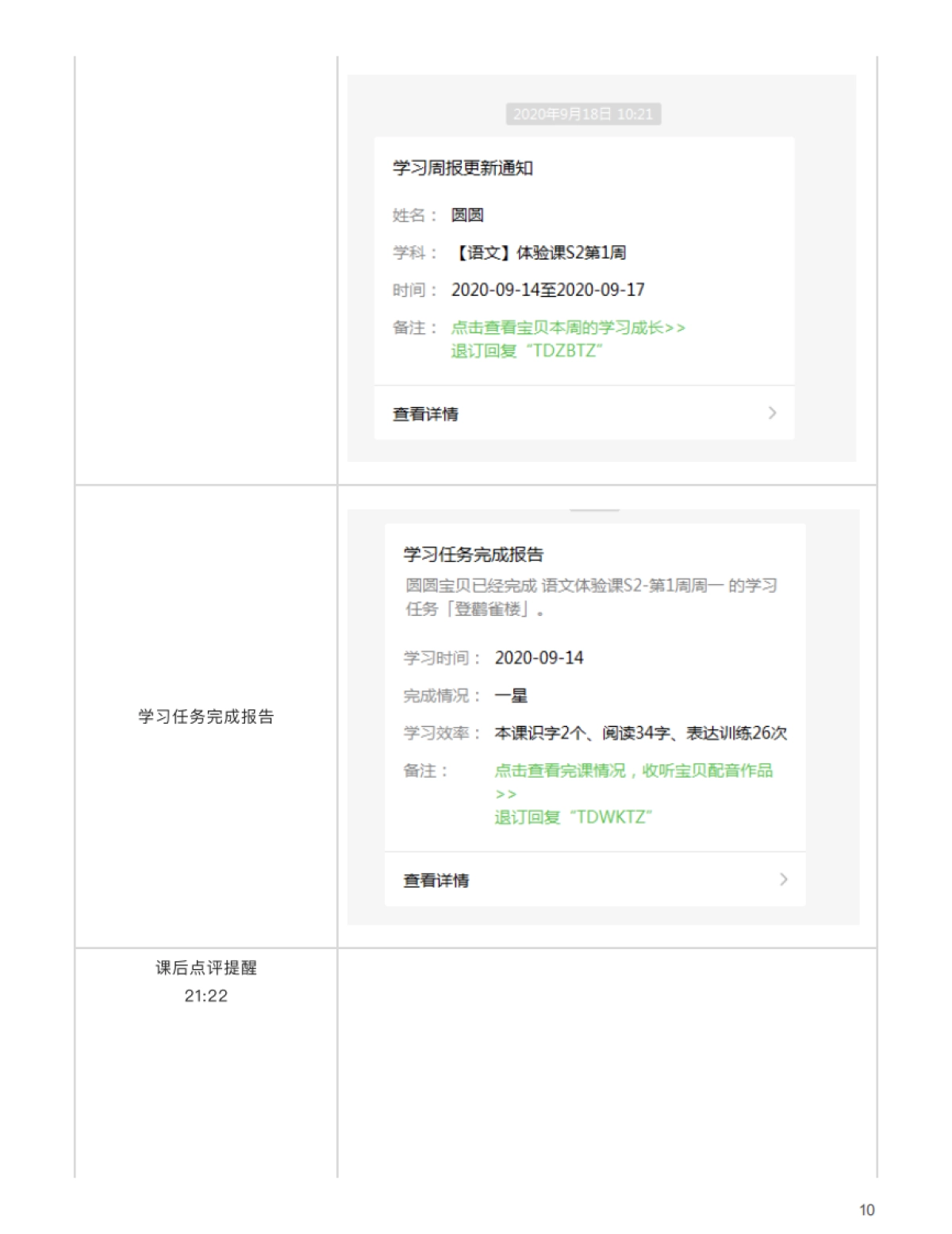Click the date range 2020-09-14至2020-09-17
Image resolution: width=952 pixels, height=1234 pixels.
551,290
